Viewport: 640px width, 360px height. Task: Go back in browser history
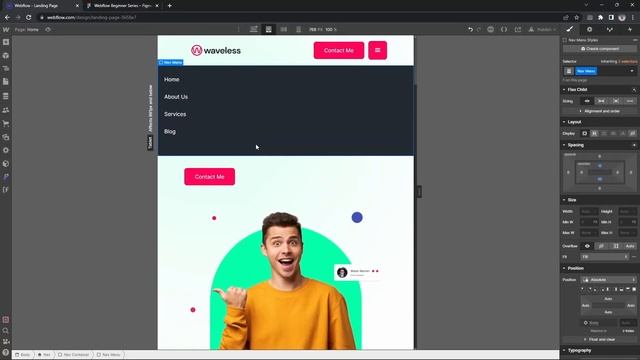pos(7,18)
